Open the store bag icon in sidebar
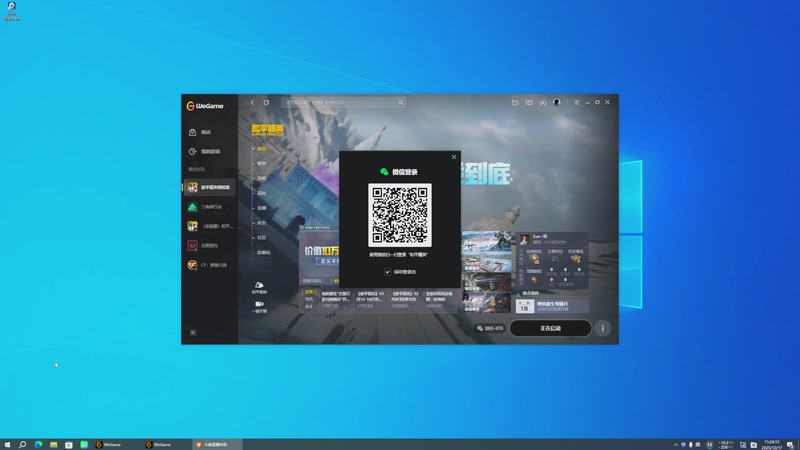Viewport: 800px width, 450px height. 192,132
